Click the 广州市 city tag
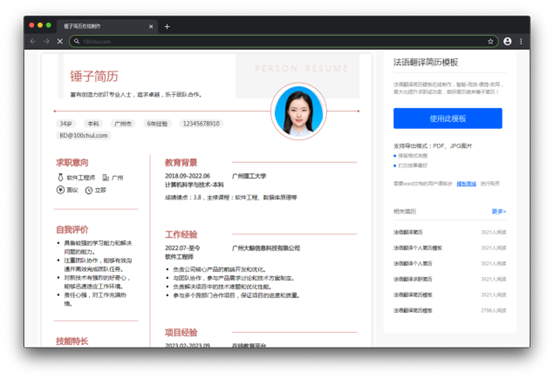Image resolution: width=554 pixels, height=379 pixels. (123, 124)
